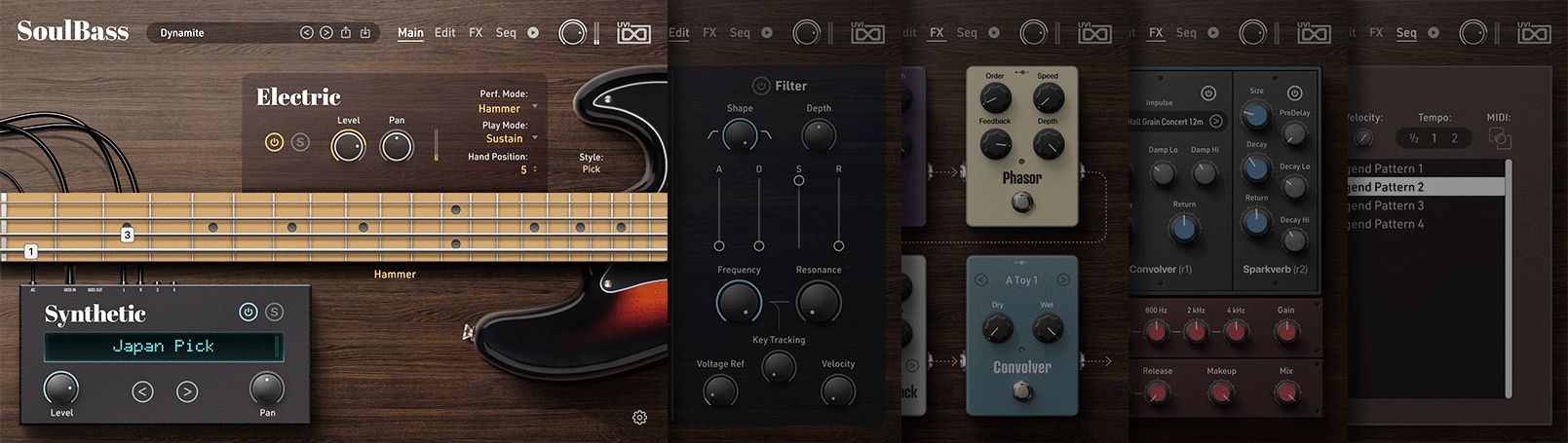Select the previous Synthetic sound with the left arrow
The height and width of the screenshot is (443, 1568).
(143, 391)
